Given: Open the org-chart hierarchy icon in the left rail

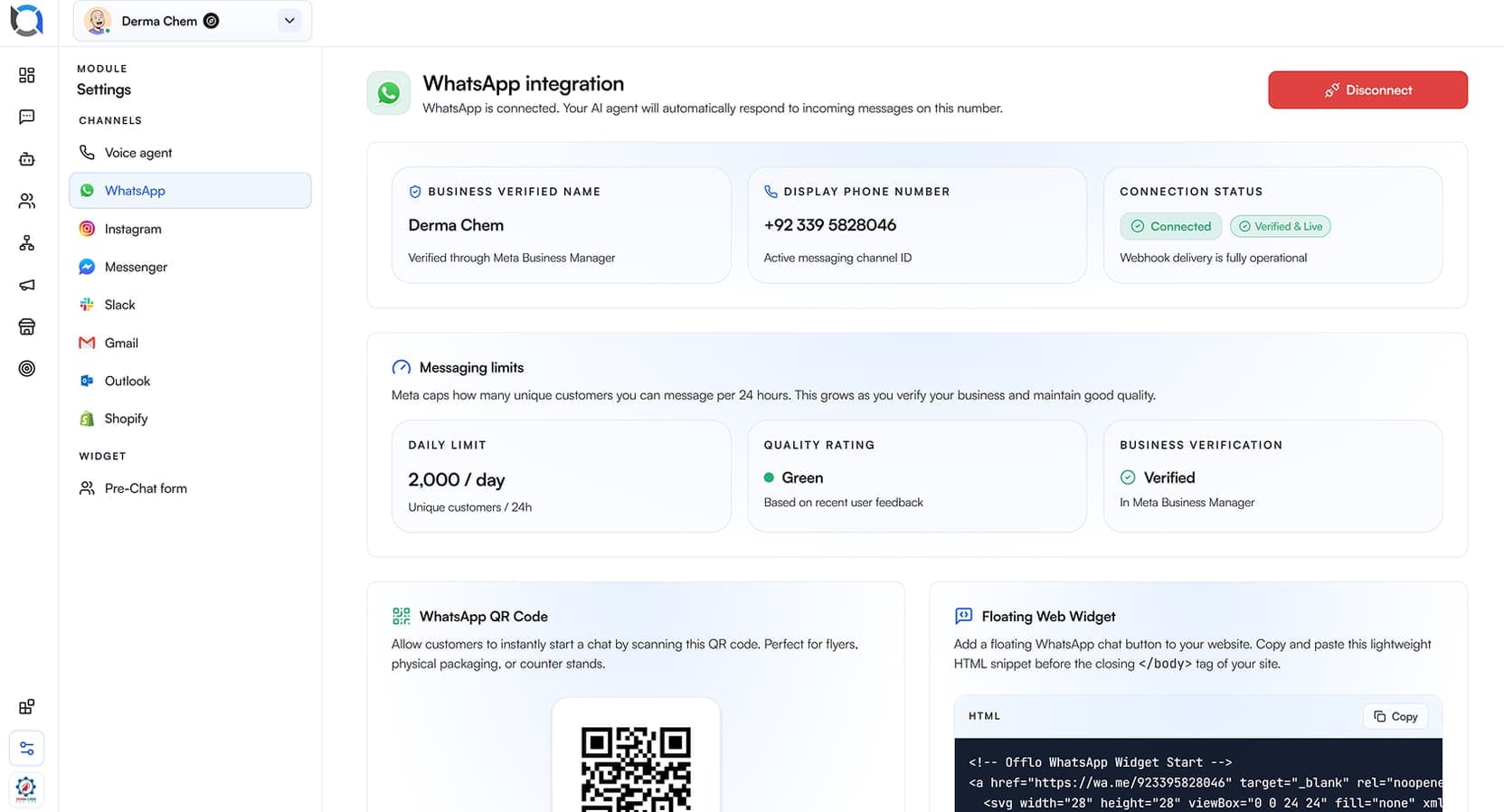Looking at the screenshot, I should [x=27, y=243].
